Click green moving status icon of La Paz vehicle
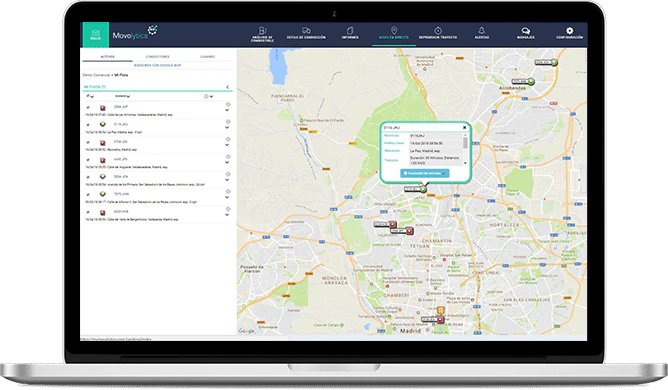Image resolution: width=668 pixels, height=390 pixels. click(103, 124)
